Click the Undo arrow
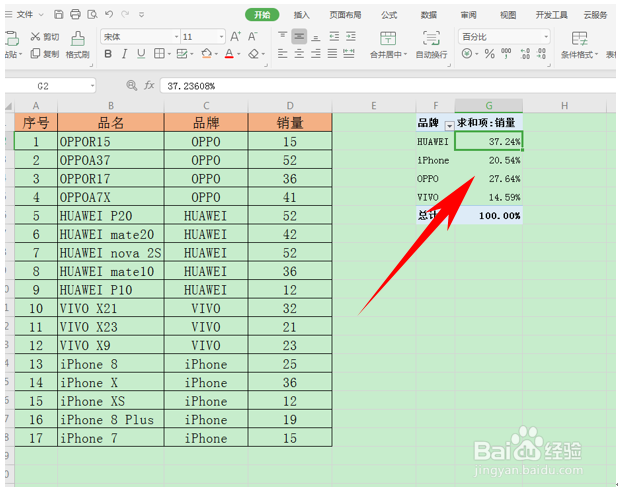618x492 pixels. [109, 15]
